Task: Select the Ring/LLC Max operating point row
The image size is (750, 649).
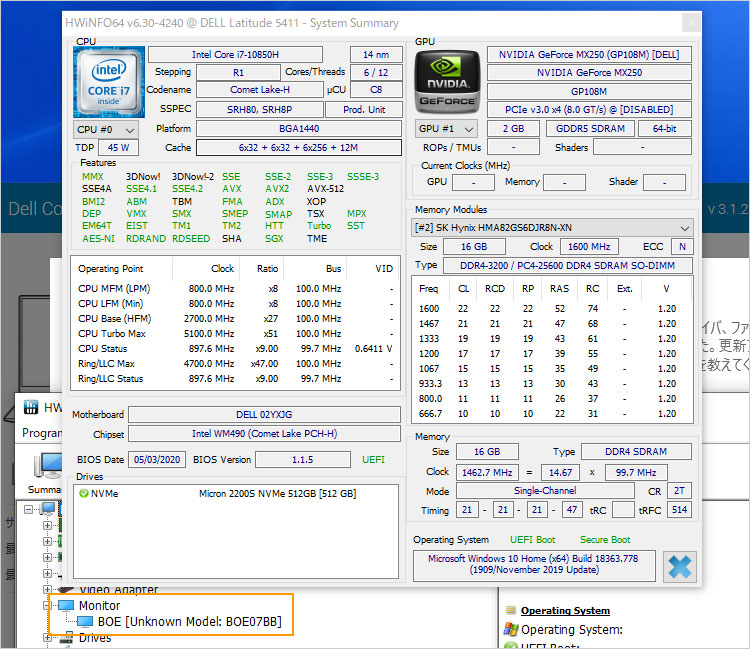Action: (235, 364)
